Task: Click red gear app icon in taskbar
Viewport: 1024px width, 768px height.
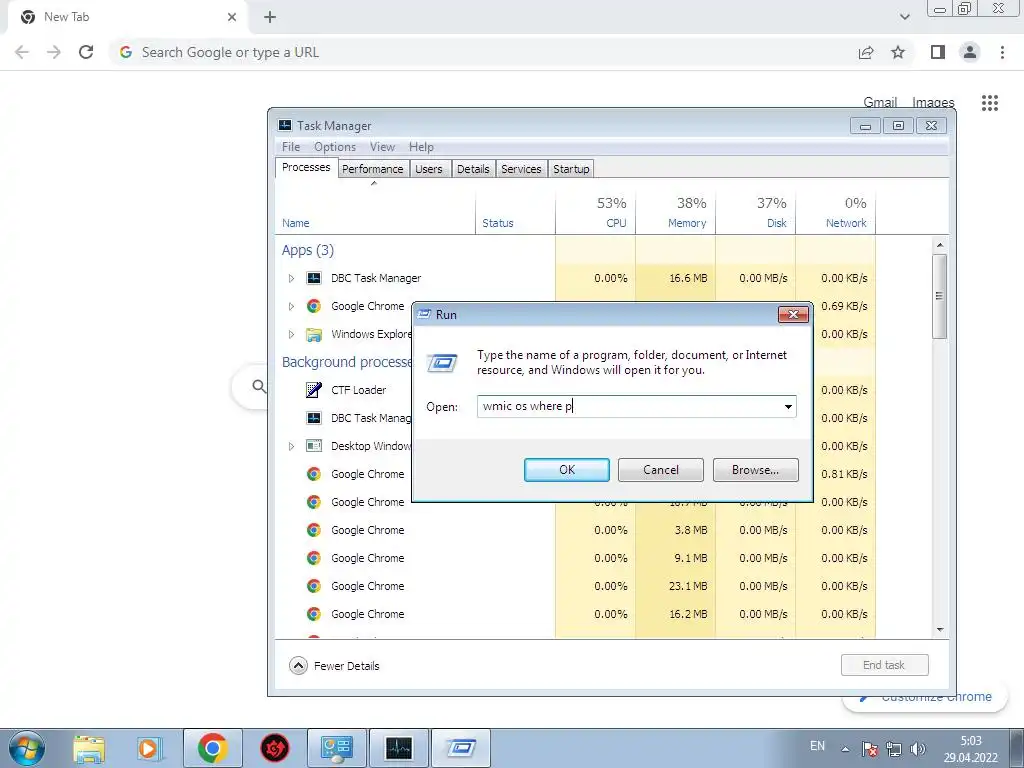Action: click(x=275, y=748)
